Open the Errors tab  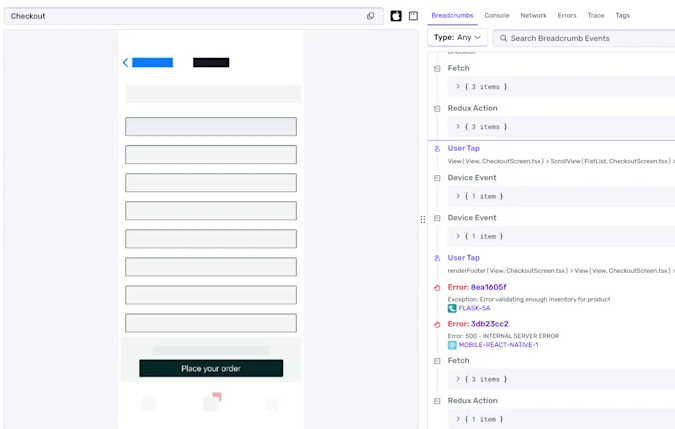(x=567, y=15)
